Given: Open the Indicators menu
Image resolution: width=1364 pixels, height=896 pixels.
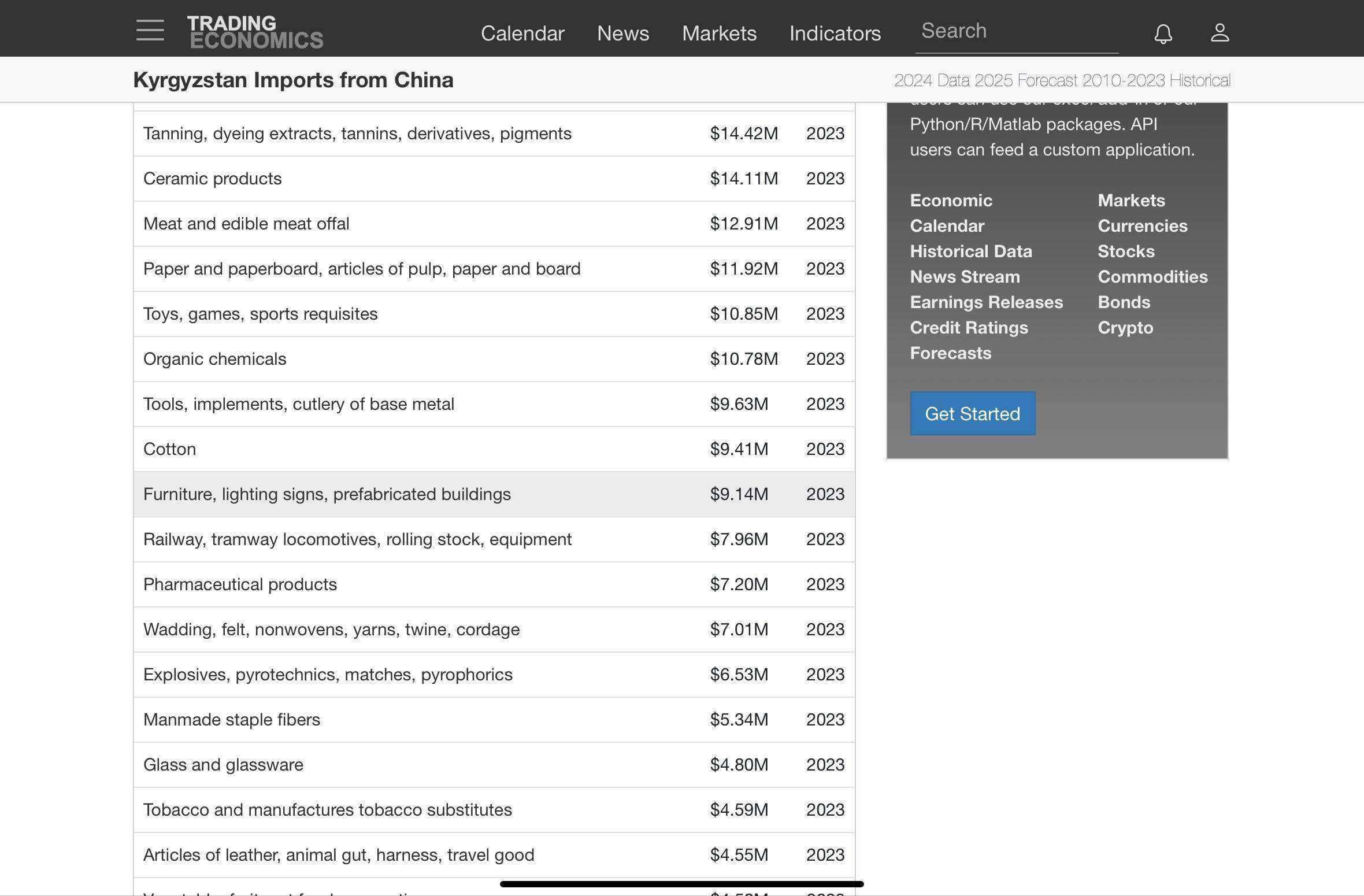Looking at the screenshot, I should 835,34.
